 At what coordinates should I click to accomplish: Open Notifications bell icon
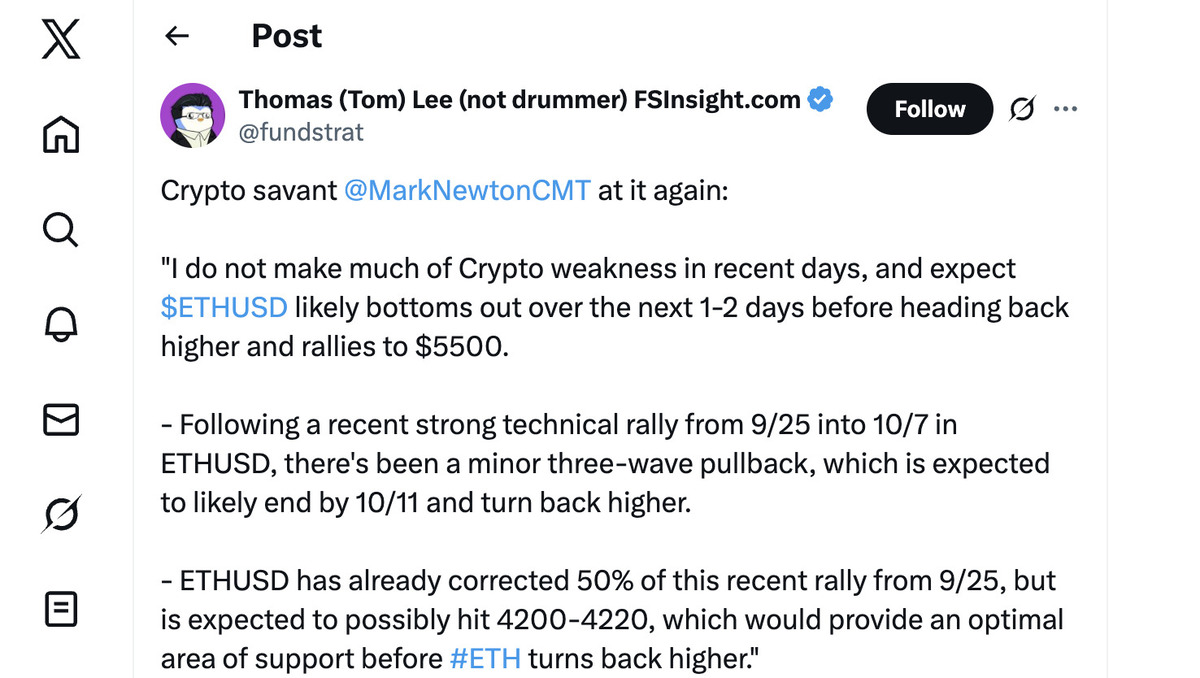coord(61,325)
